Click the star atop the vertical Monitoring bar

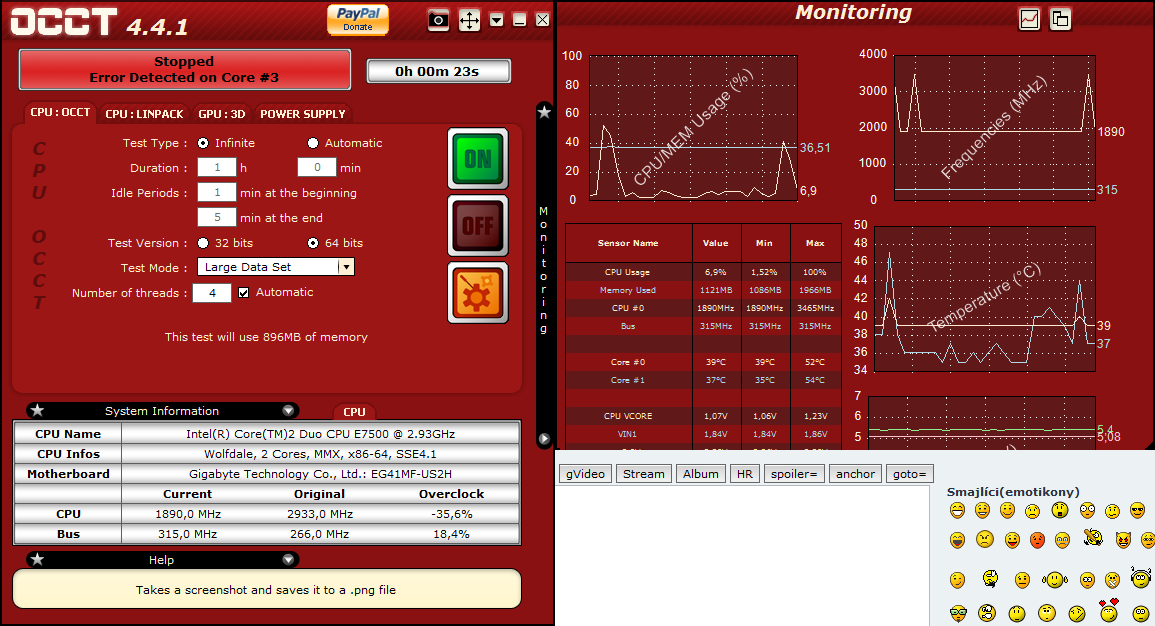(x=544, y=112)
